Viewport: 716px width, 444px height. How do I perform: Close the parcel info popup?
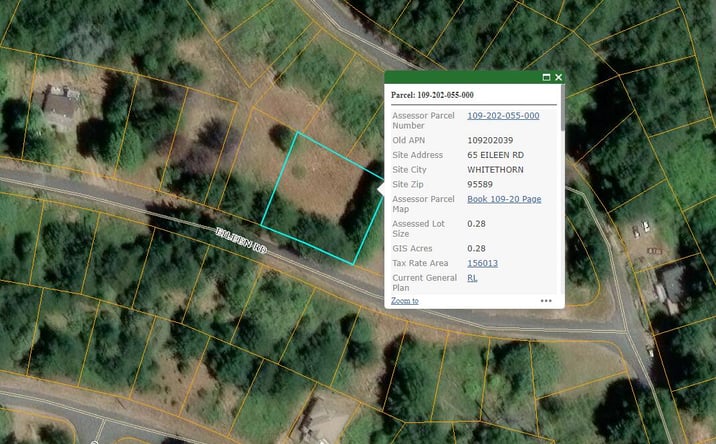tap(558, 77)
